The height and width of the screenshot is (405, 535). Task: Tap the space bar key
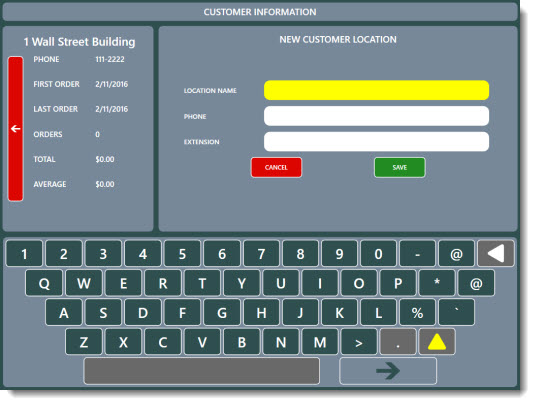pos(202,371)
